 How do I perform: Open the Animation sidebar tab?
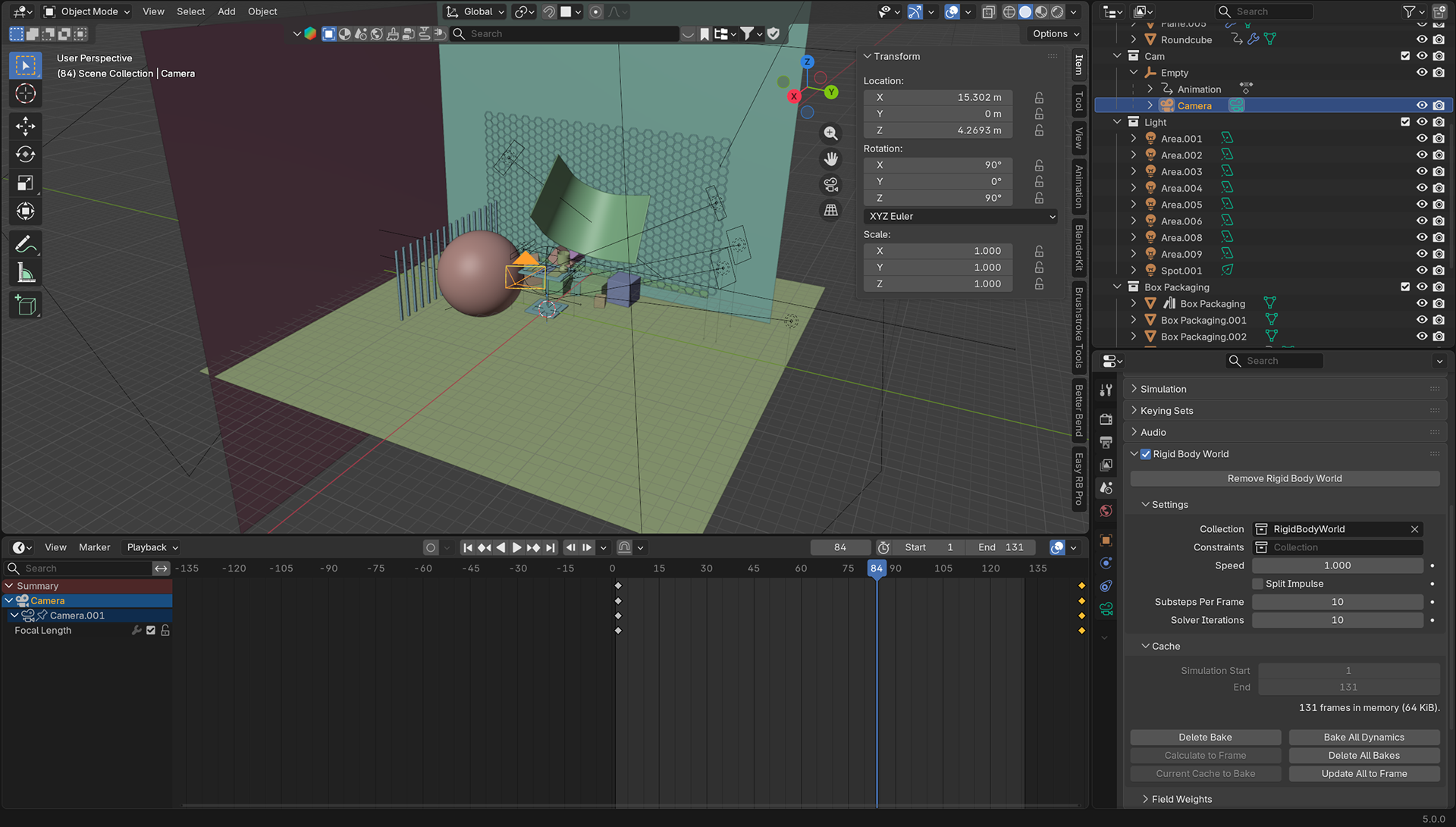click(x=1079, y=186)
